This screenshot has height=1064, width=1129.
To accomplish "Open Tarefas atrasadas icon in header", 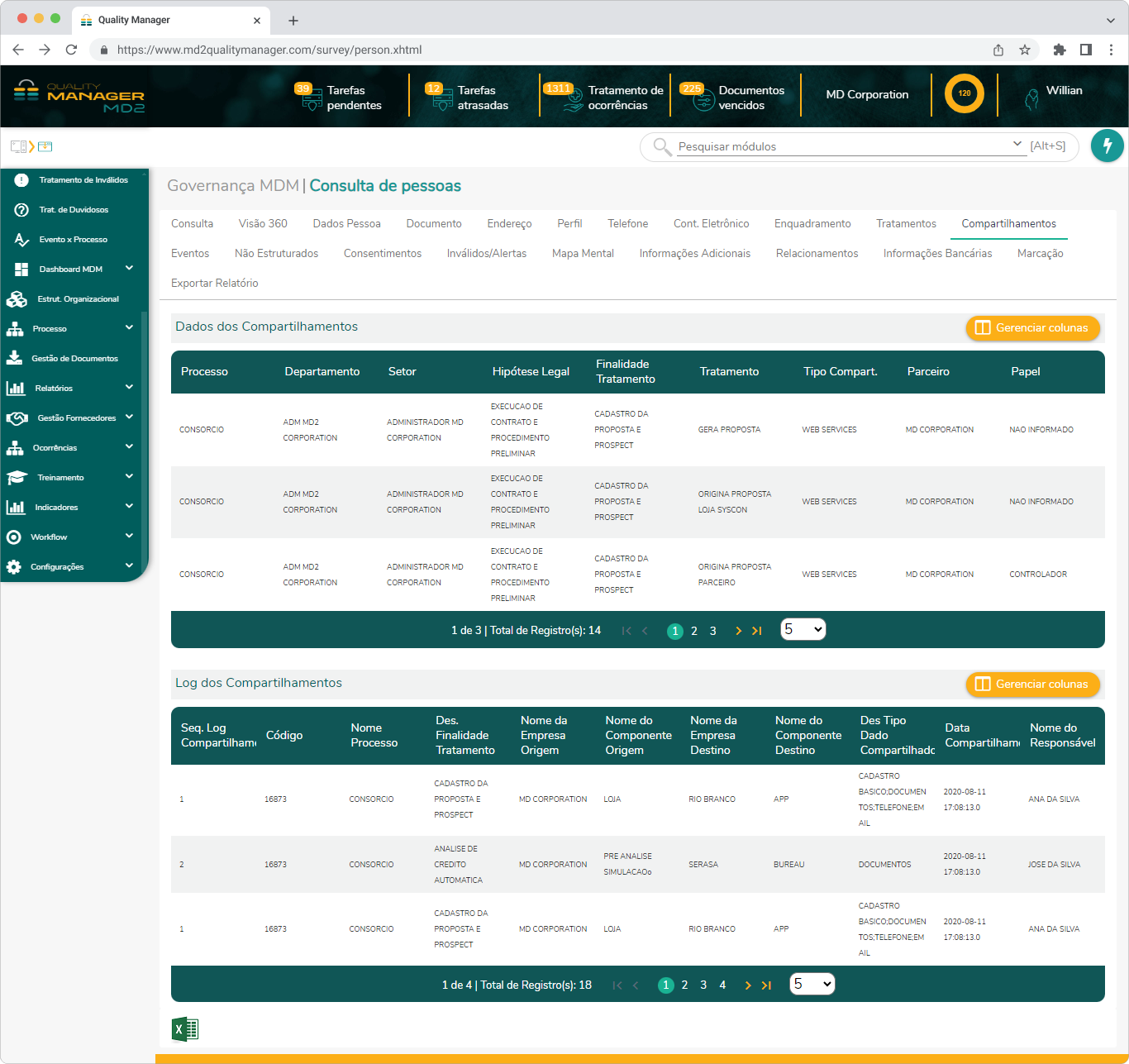I will tap(442, 98).
